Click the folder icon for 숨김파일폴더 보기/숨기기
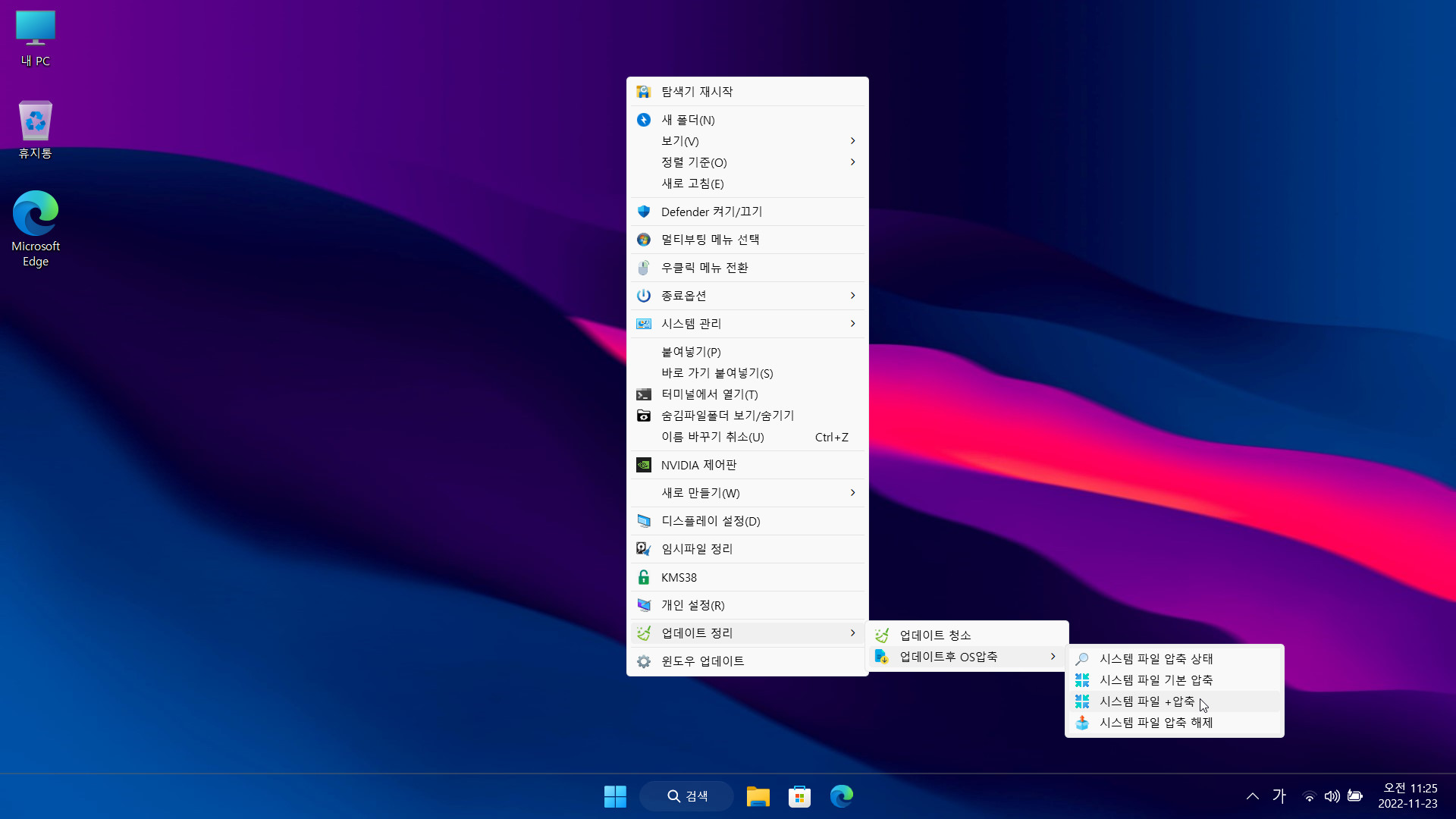 [644, 416]
